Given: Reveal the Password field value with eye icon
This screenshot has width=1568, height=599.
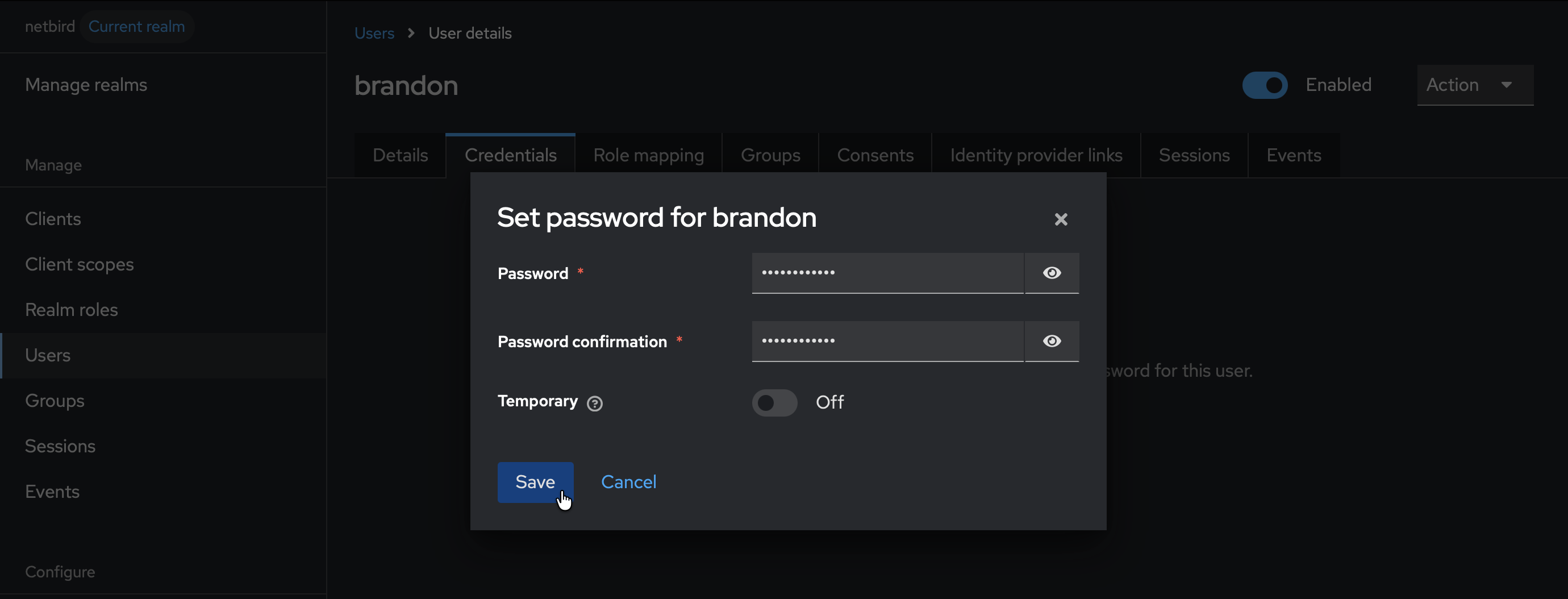Looking at the screenshot, I should pyautogui.click(x=1051, y=273).
